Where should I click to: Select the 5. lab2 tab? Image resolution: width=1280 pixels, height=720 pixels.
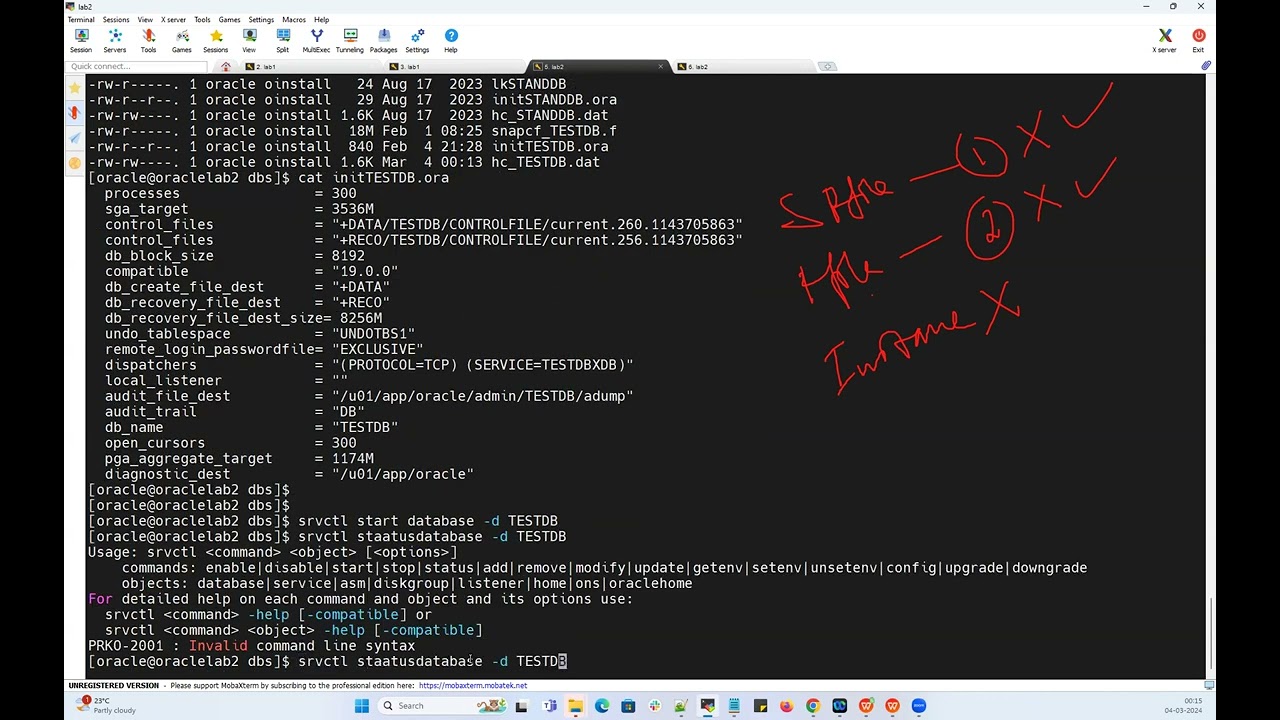598,67
